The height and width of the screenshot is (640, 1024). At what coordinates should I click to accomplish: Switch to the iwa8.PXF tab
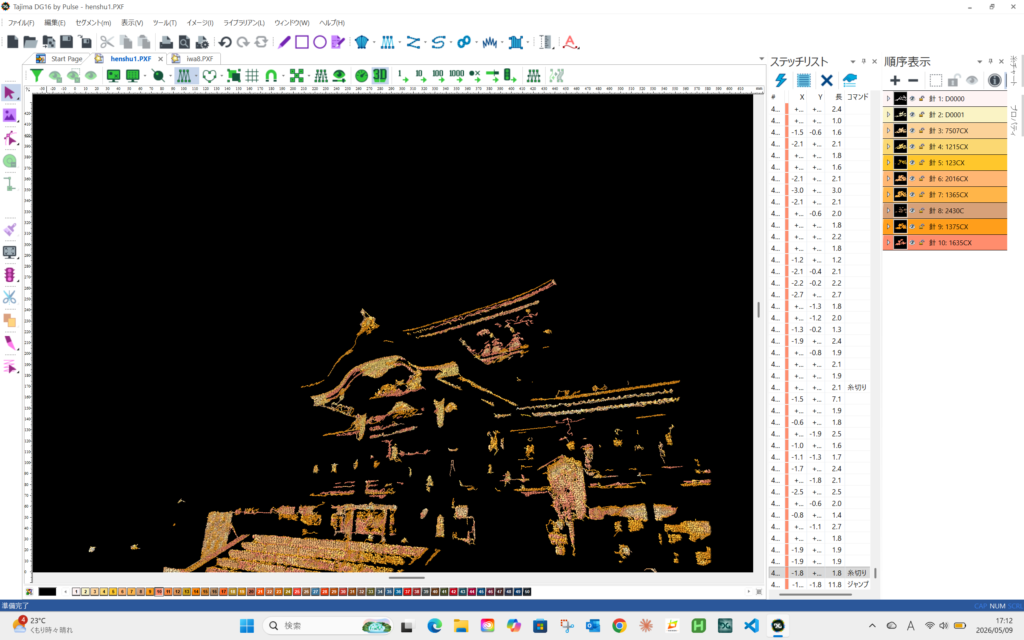point(200,59)
